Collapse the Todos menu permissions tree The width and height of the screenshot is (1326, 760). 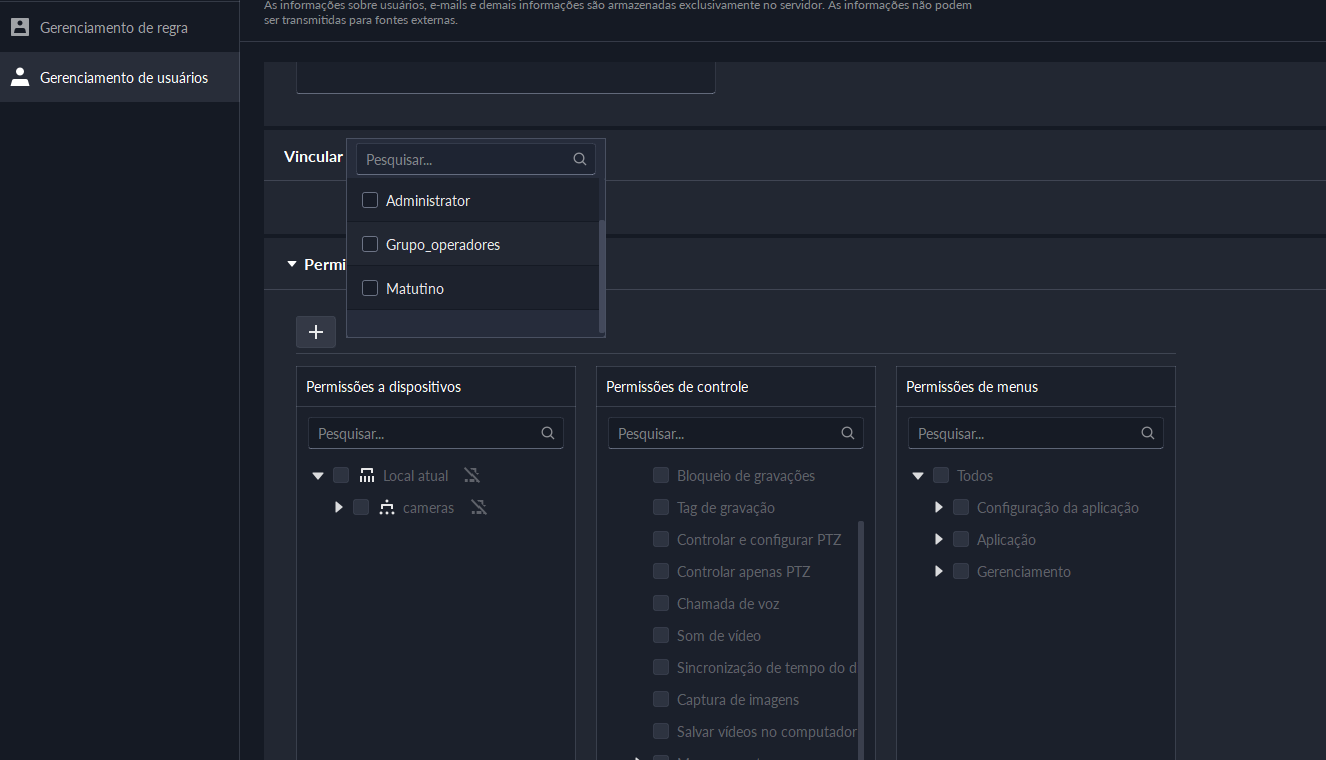[x=918, y=476]
